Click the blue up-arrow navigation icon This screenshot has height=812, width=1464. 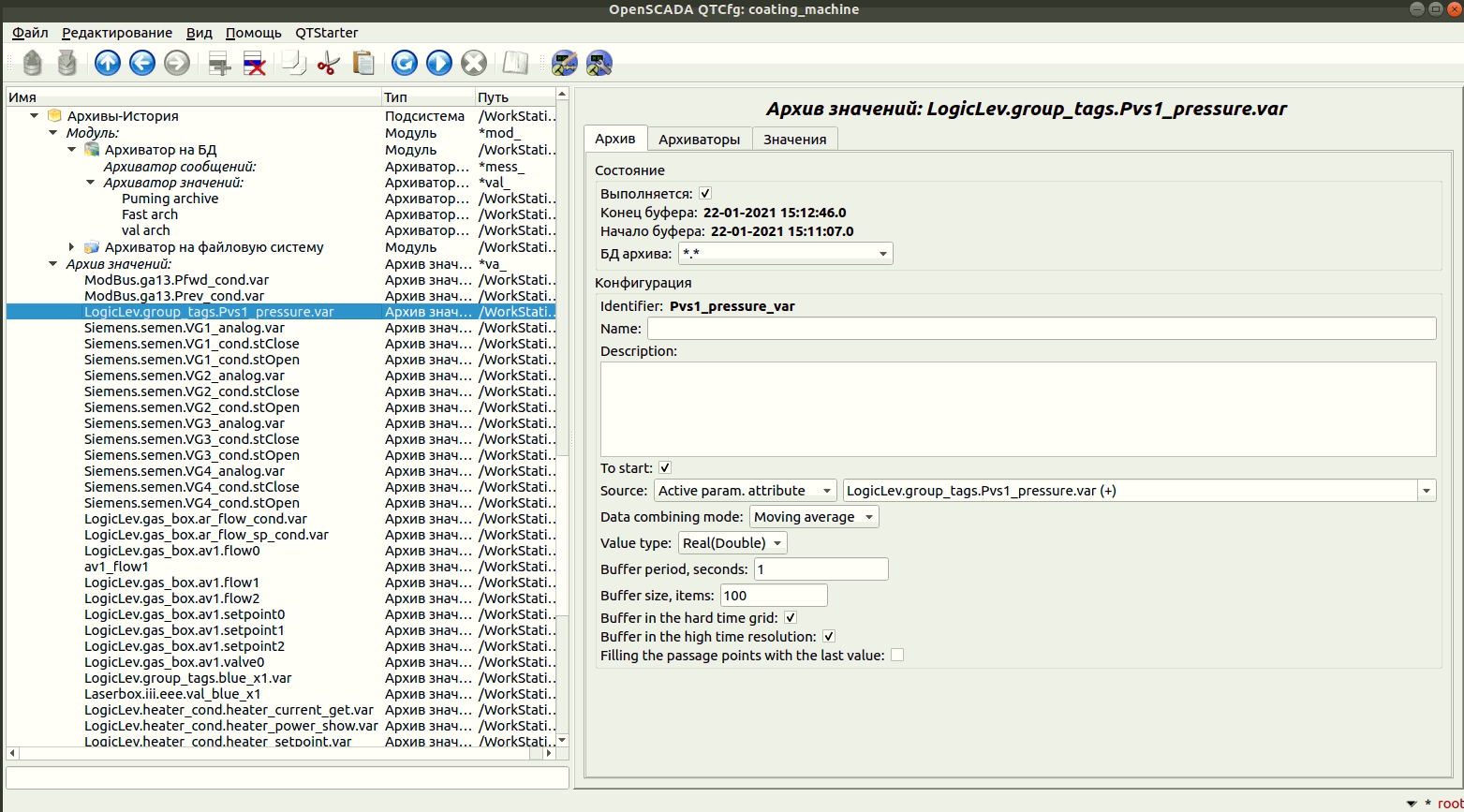[108, 63]
